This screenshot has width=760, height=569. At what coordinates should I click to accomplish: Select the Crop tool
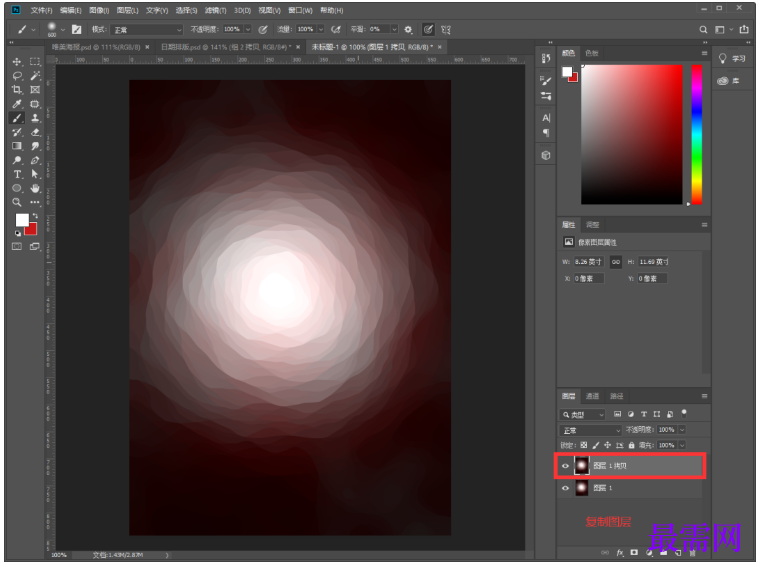(x=17, y=90)
